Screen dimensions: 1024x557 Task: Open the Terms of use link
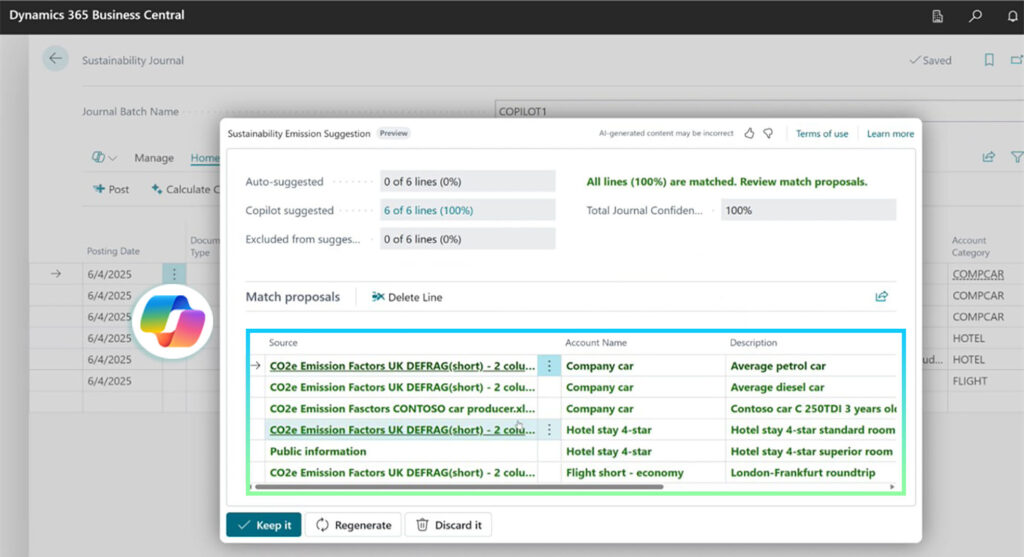tap(821, 134)
